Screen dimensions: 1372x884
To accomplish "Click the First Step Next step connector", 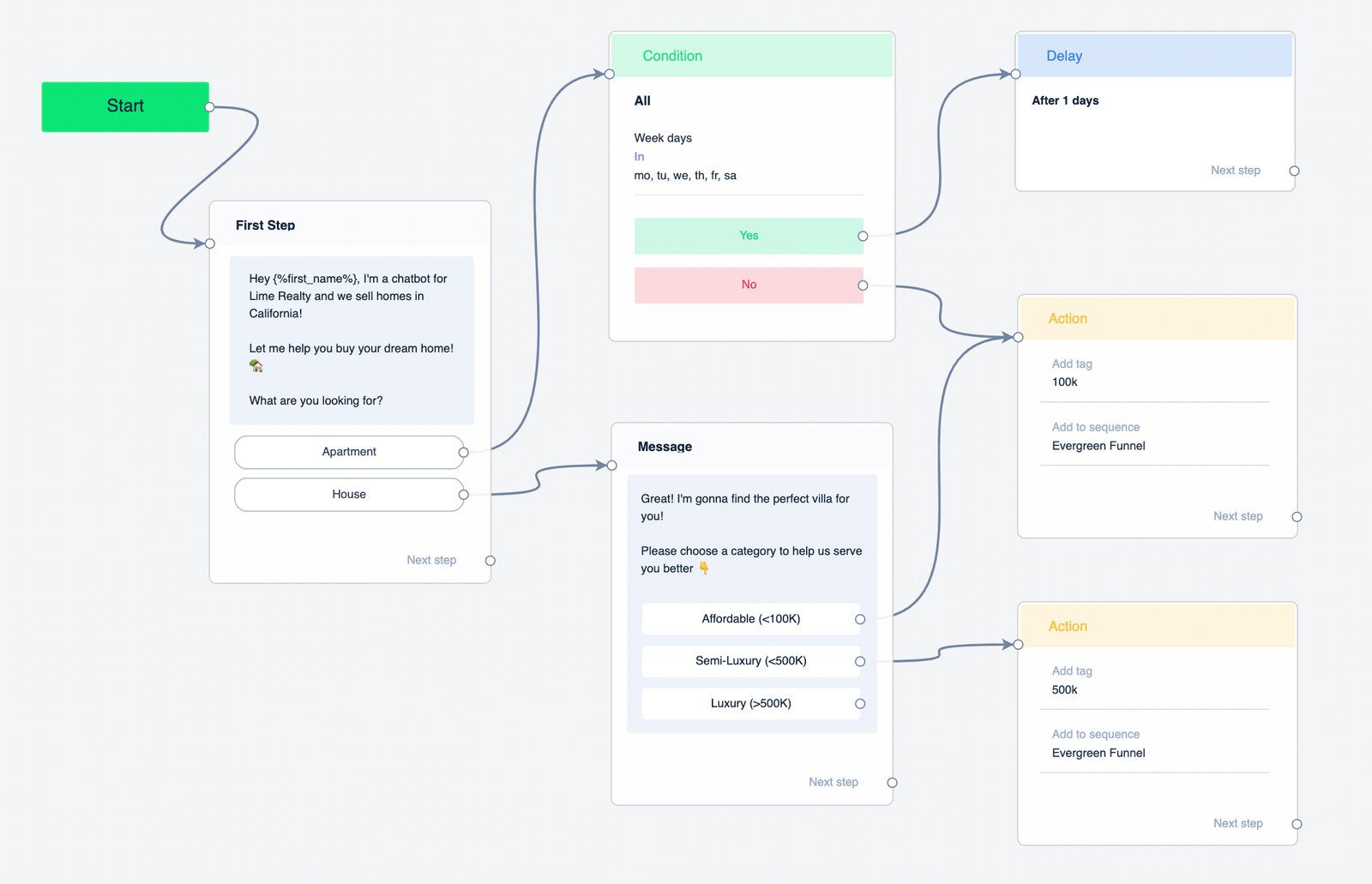I will pos(490,561).
